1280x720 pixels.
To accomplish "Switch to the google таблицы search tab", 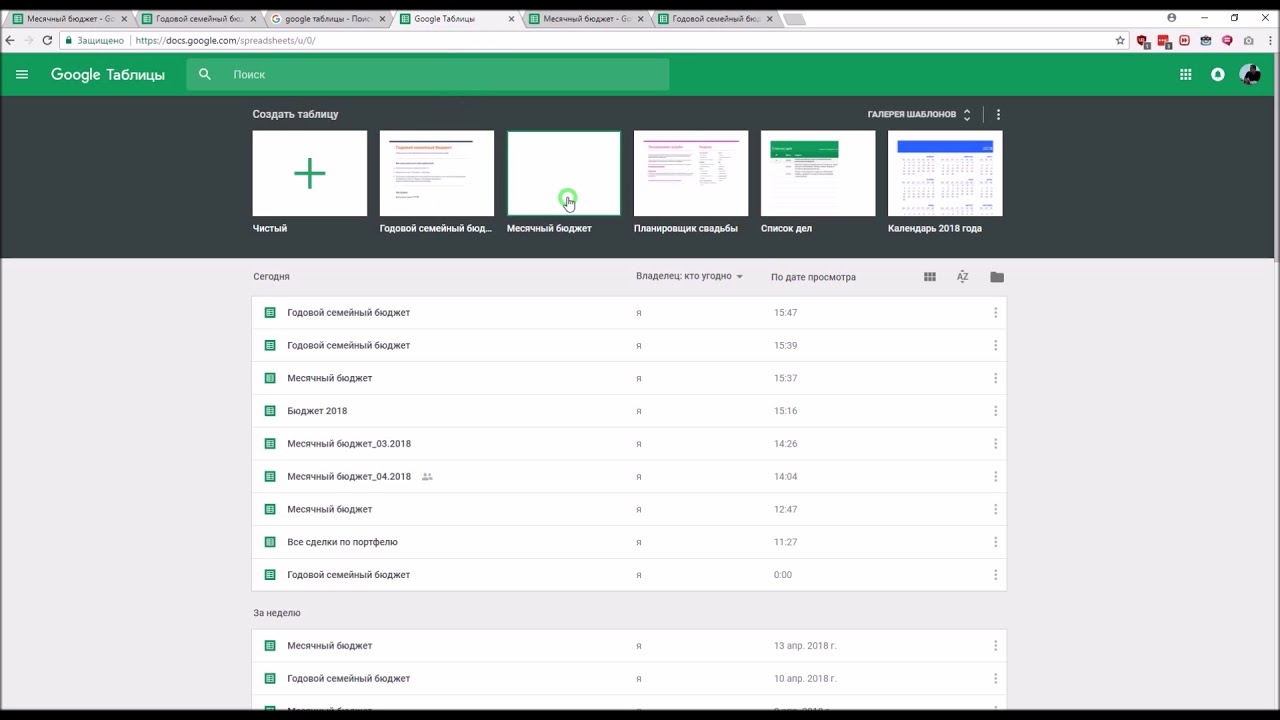I will pos(327,19).
